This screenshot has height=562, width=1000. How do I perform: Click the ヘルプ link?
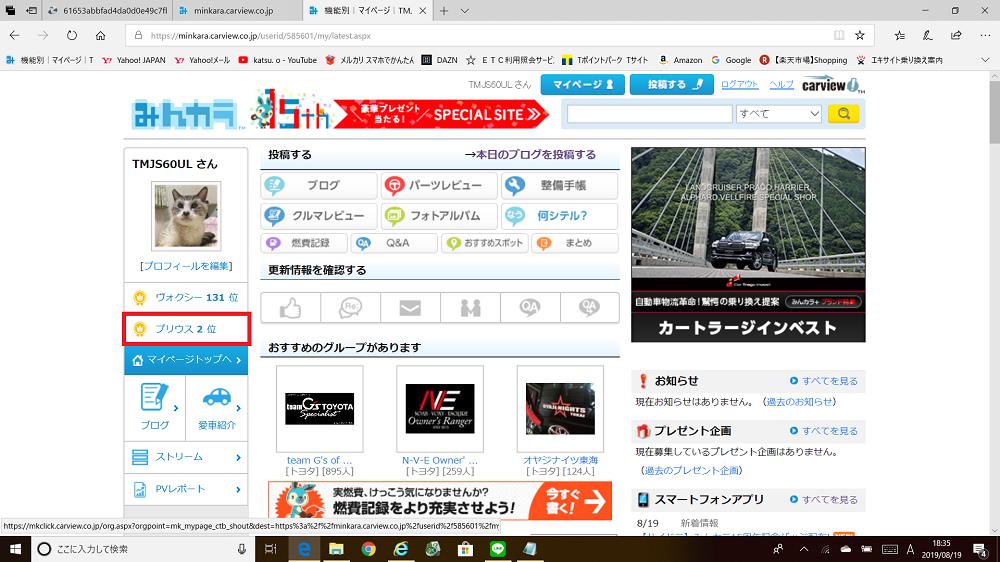tap(781, 84)
